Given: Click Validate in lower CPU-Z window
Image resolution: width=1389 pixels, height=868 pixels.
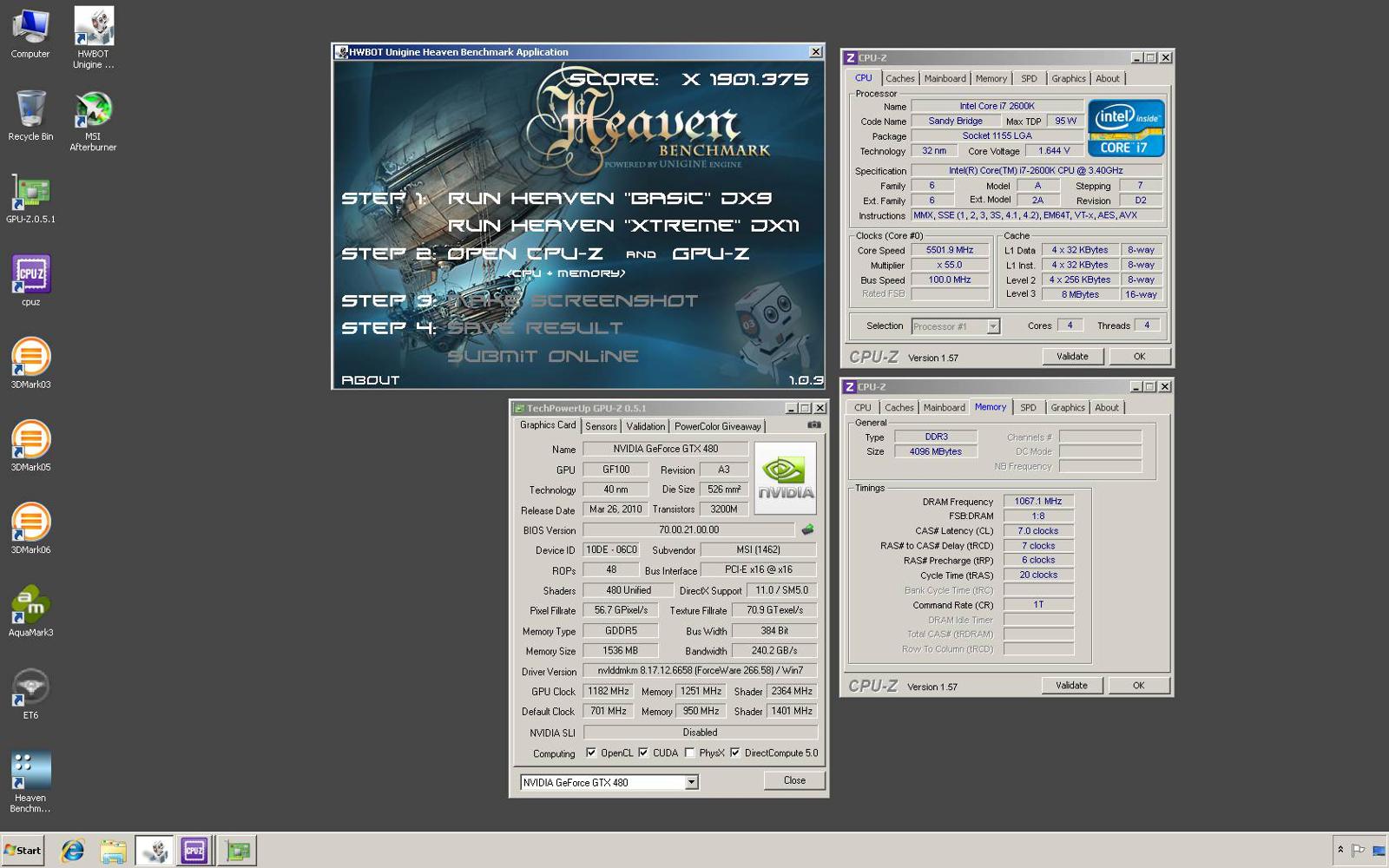Looking at the screenshot, I should click(1071, 685).
